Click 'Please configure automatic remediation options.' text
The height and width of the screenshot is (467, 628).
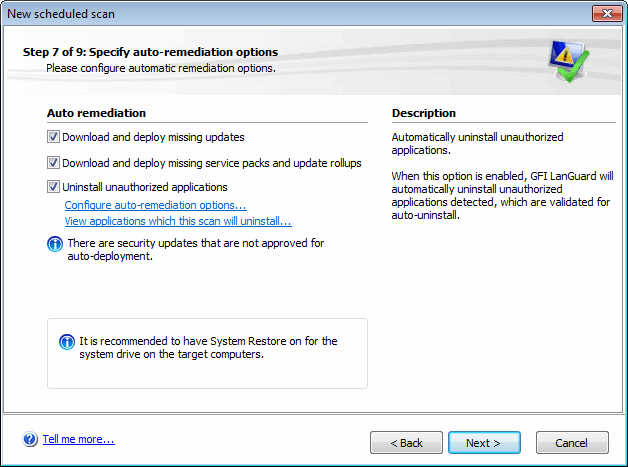pyautogui.click(x=161, y=68)
